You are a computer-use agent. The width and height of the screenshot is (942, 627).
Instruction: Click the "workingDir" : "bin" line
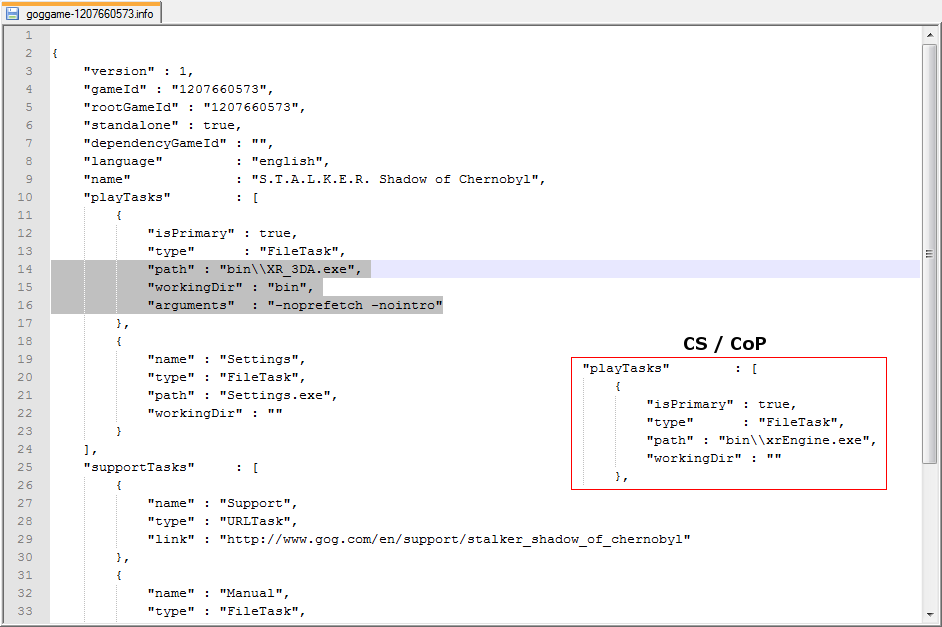pos(231,287)
